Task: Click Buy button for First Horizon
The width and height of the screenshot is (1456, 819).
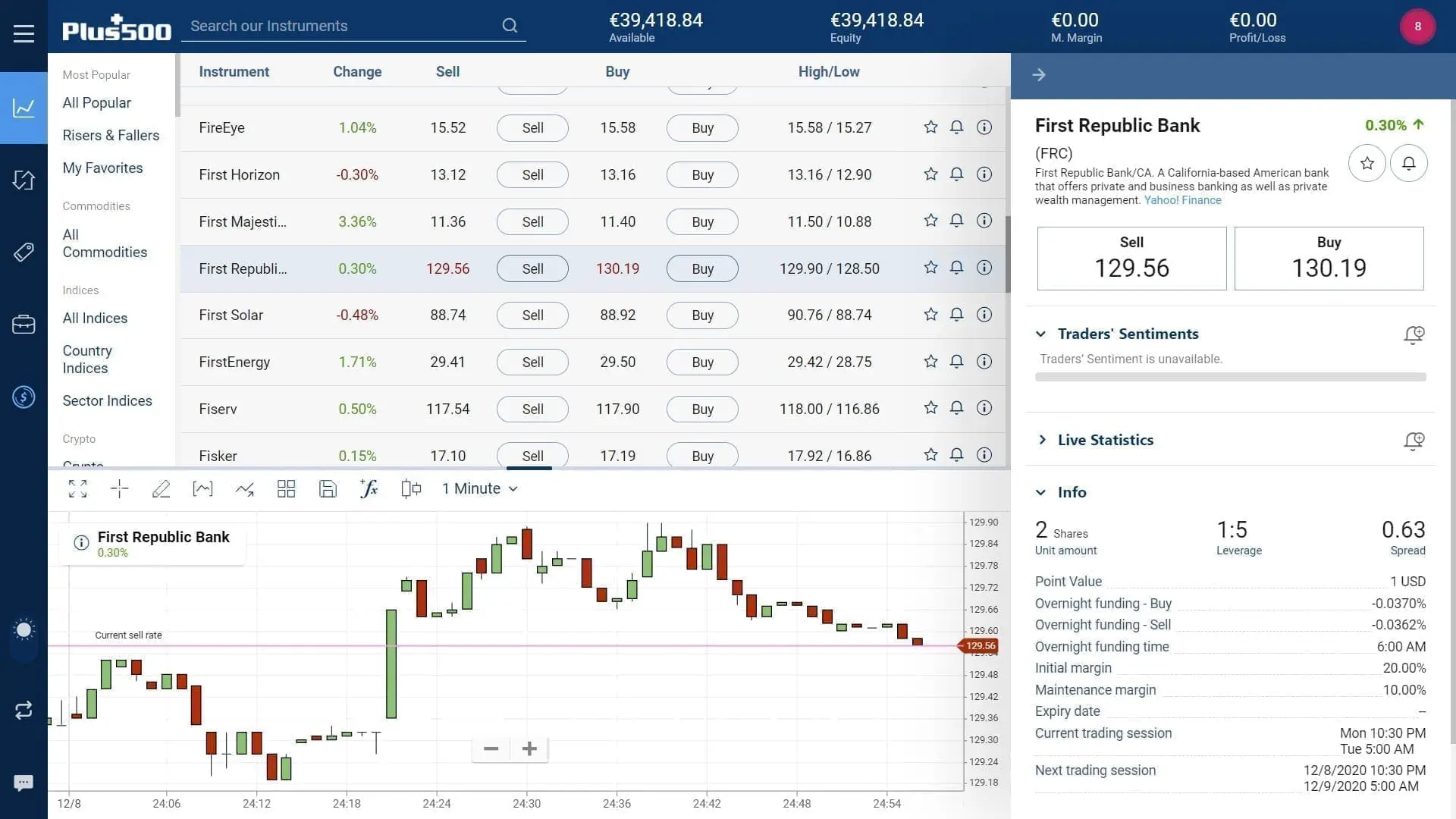Action: coord(702,175)
